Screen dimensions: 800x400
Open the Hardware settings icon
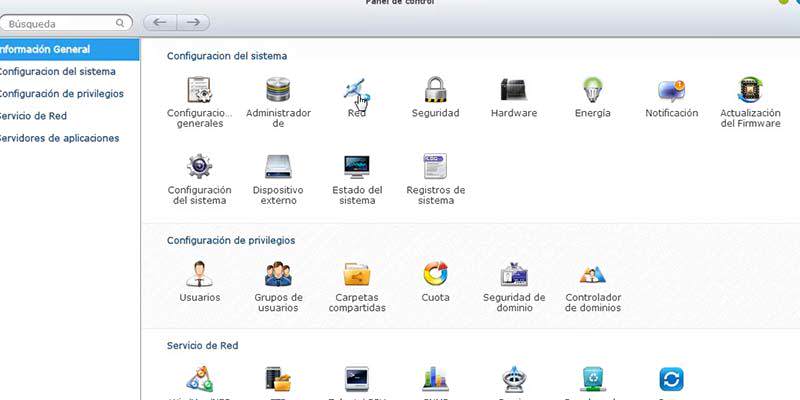(514, 90)
